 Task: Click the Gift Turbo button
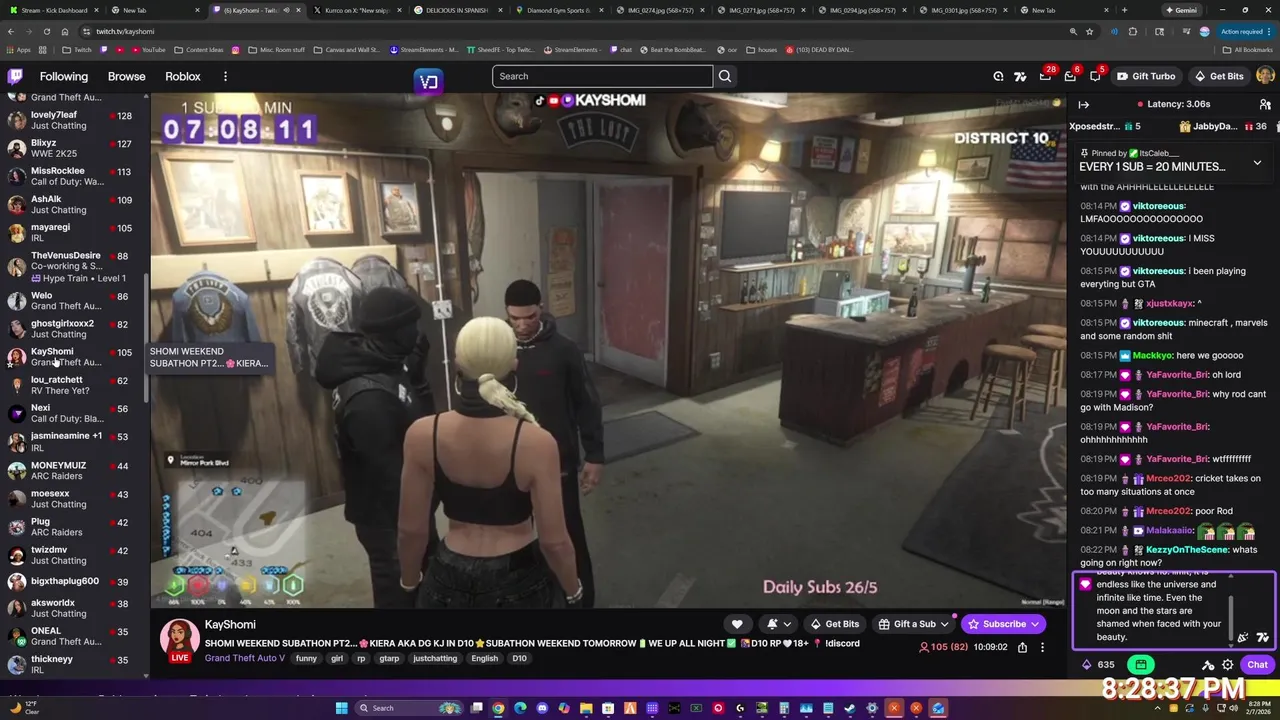point(1146,76)
